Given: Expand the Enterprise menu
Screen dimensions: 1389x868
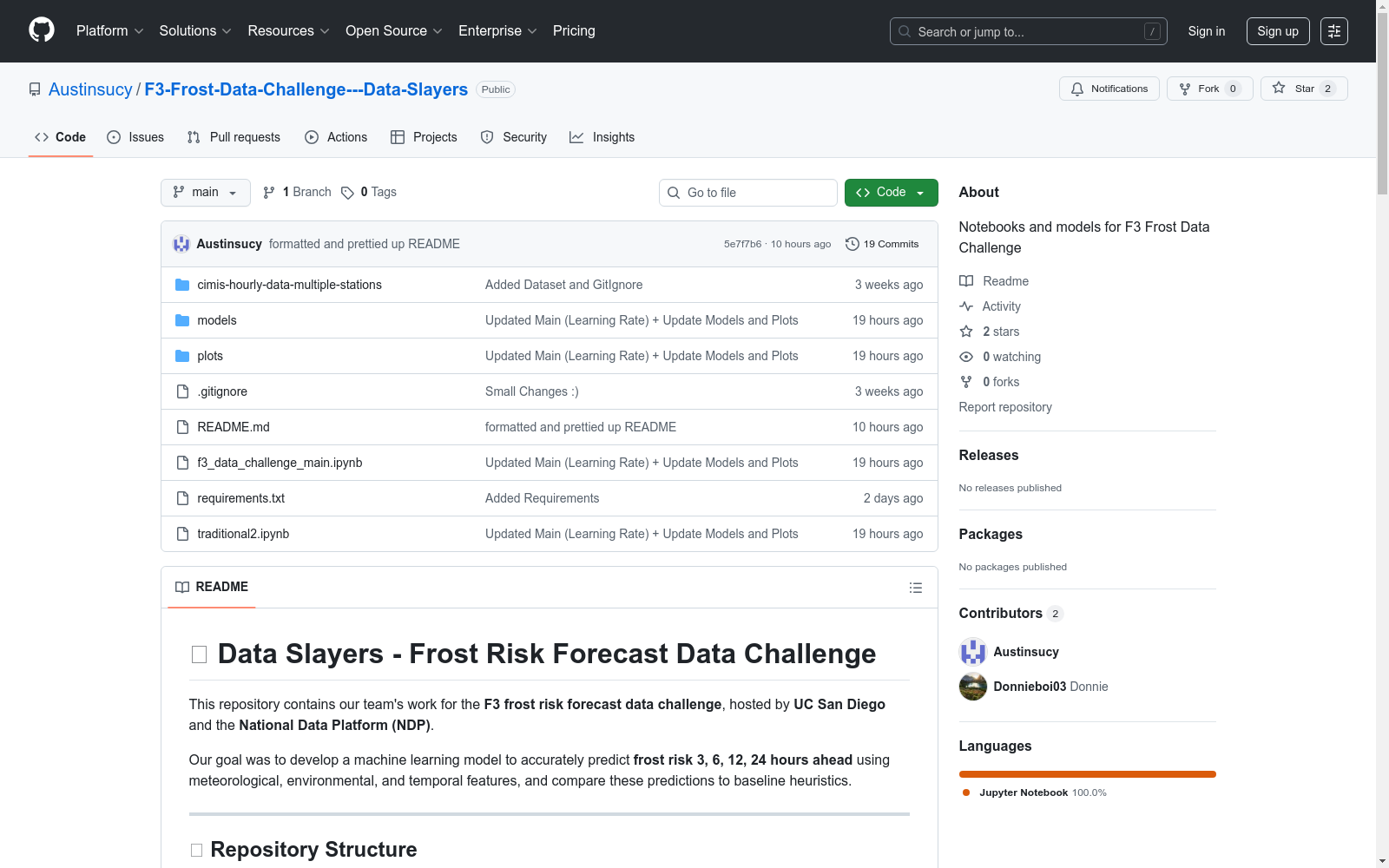Looking at the screenshot, I should (x=497, y=30).
